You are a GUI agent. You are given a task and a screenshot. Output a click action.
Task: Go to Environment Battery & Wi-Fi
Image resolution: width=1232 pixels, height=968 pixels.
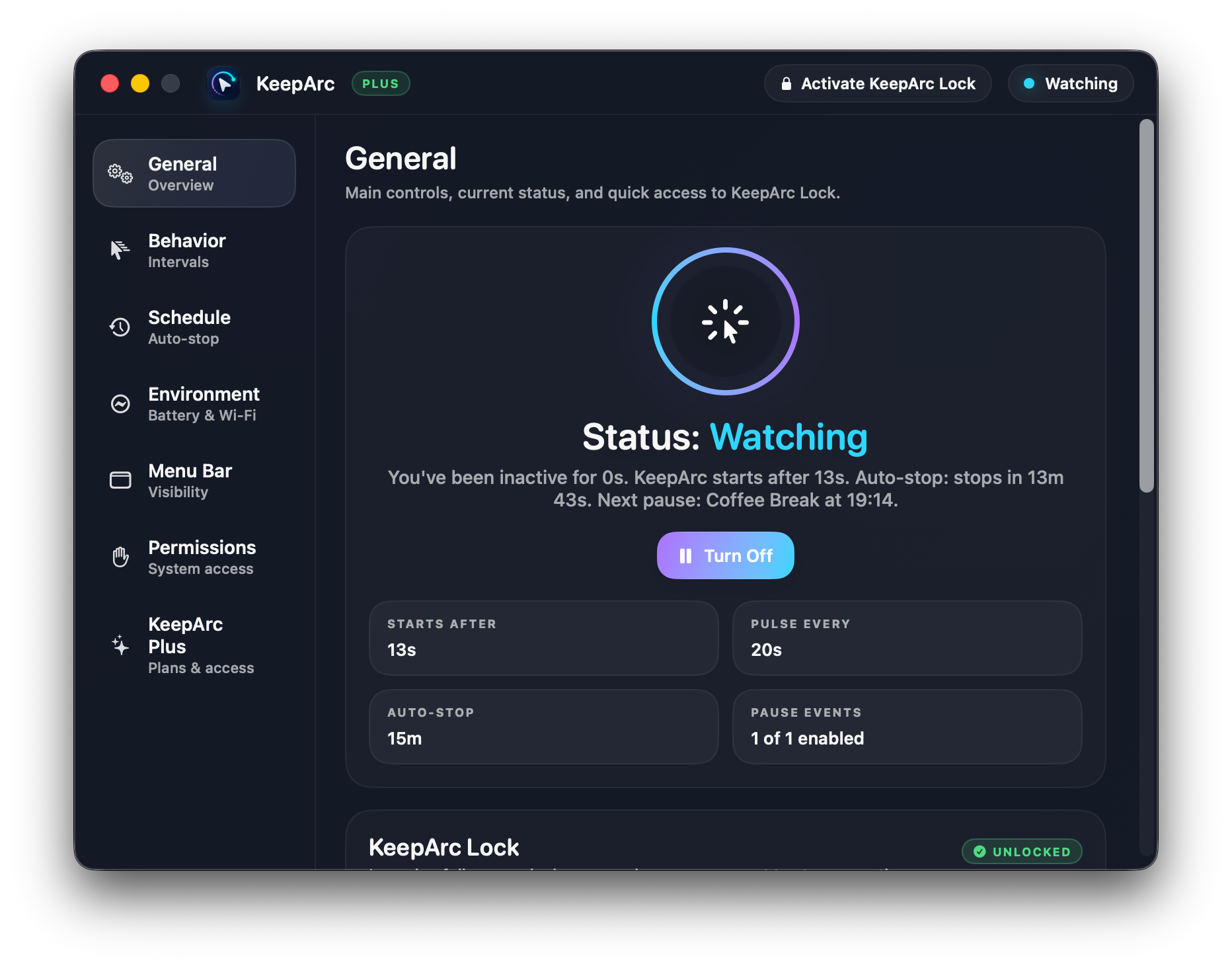point(194,403)
